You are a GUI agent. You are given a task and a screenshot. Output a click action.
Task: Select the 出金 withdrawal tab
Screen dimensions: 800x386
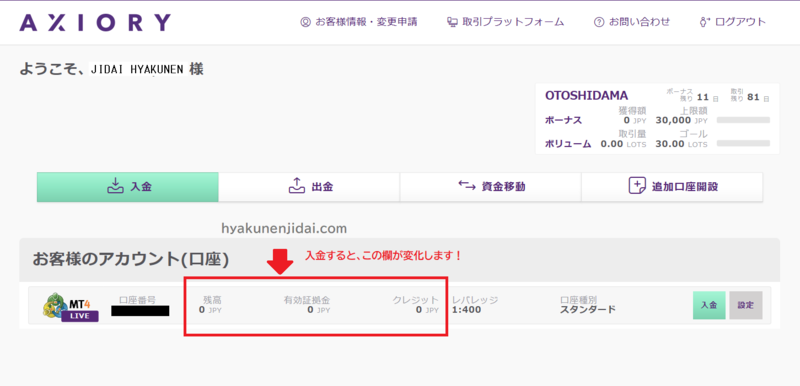point(309,187)
